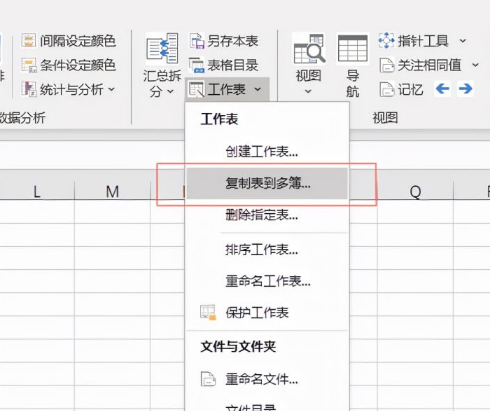The height and width of the screenshot is (411, 490).
Task: Click the 表格目录 icon
Action: (197, 65)
